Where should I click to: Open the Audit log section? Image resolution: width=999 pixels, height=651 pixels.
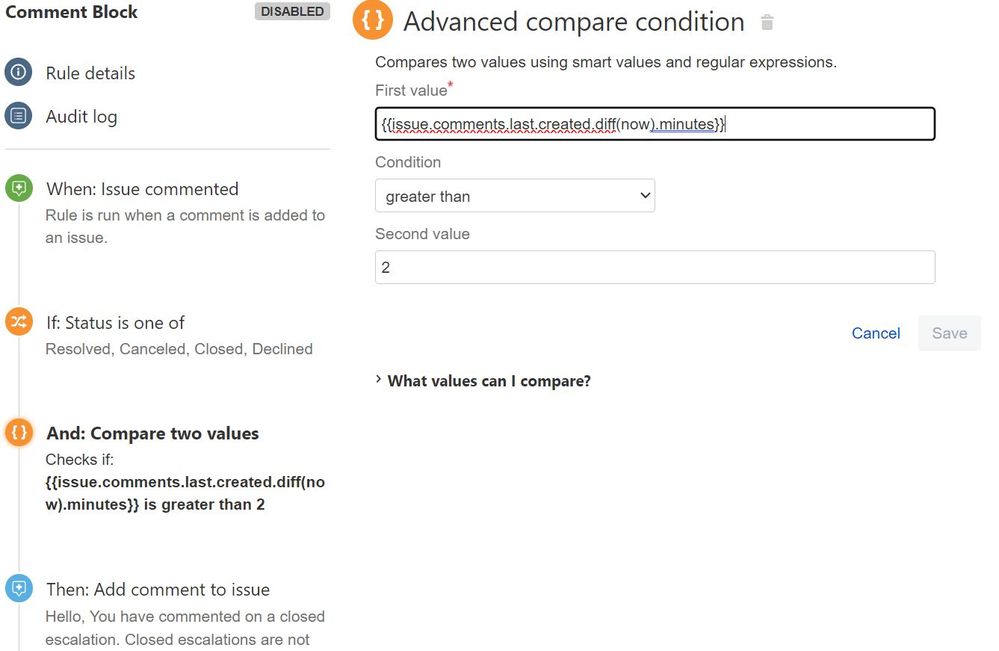click(x=81, y=116)
